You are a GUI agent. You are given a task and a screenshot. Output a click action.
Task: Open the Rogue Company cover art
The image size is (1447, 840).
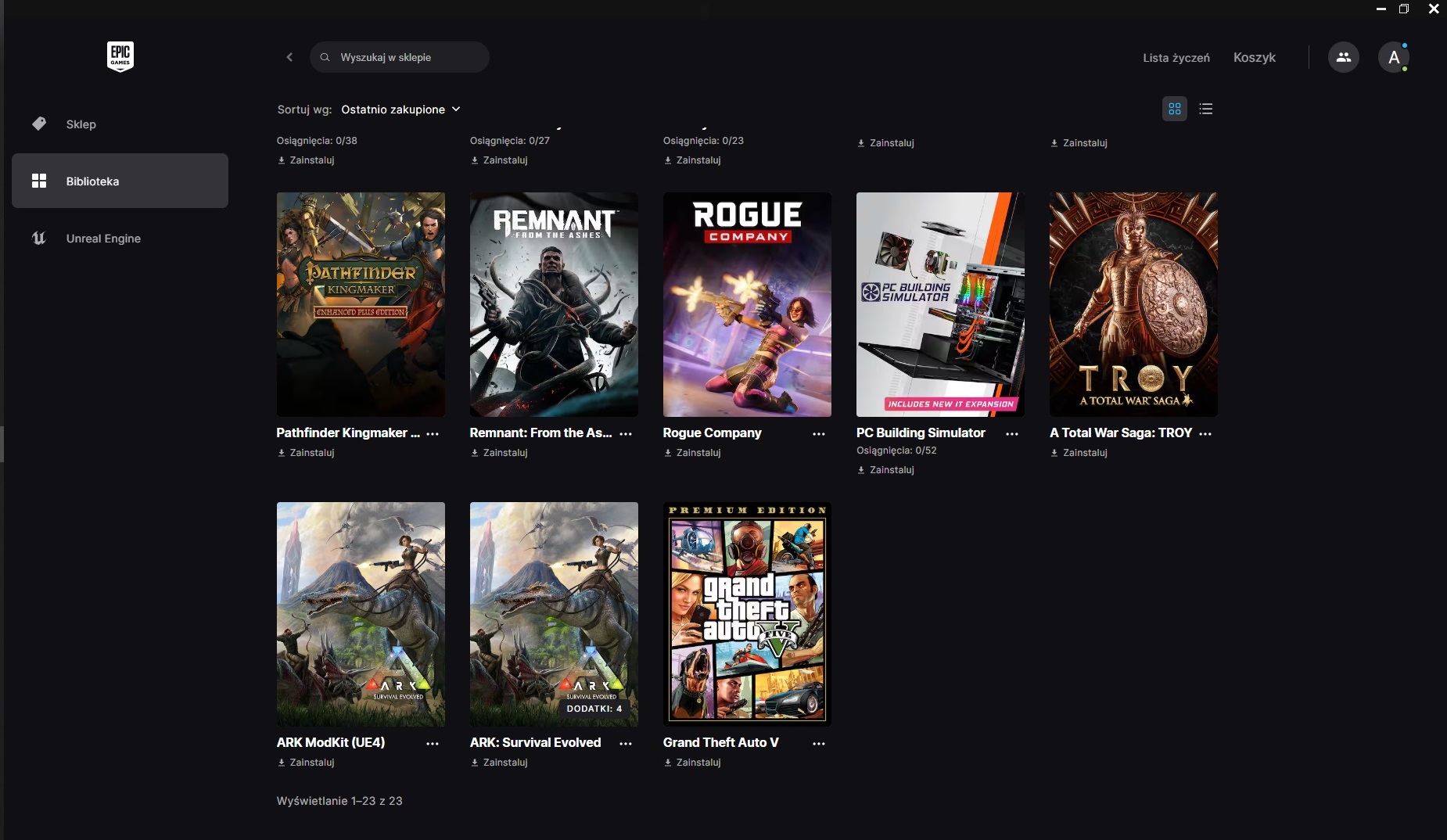click(747, 304)
